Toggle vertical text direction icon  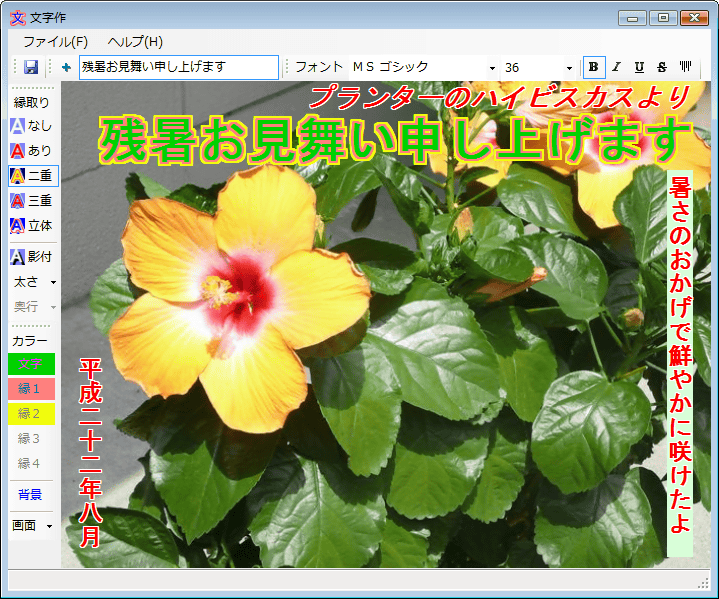[x=685, y=67]
